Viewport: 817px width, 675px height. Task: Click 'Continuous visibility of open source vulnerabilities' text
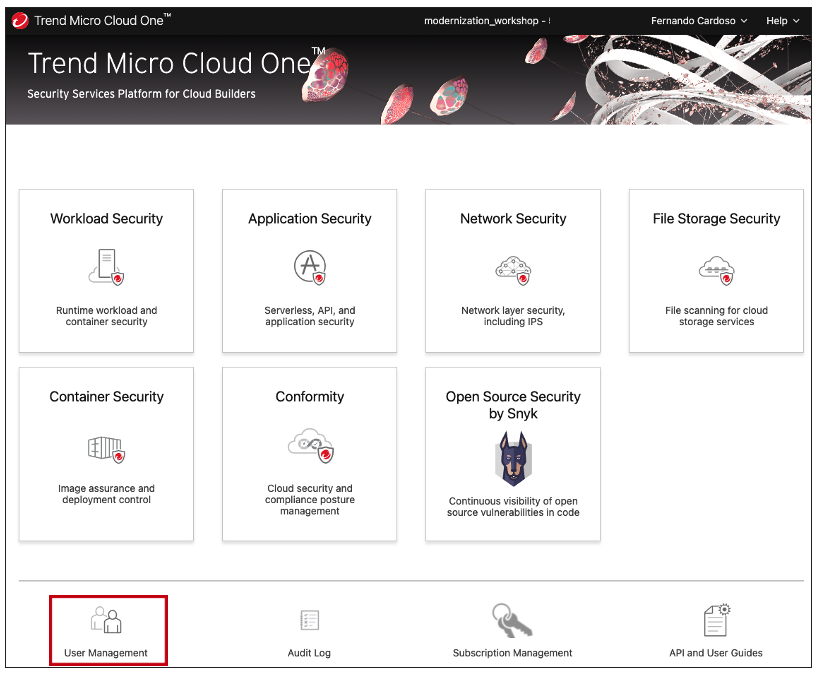pyautogui.click(x=513, y=507)
